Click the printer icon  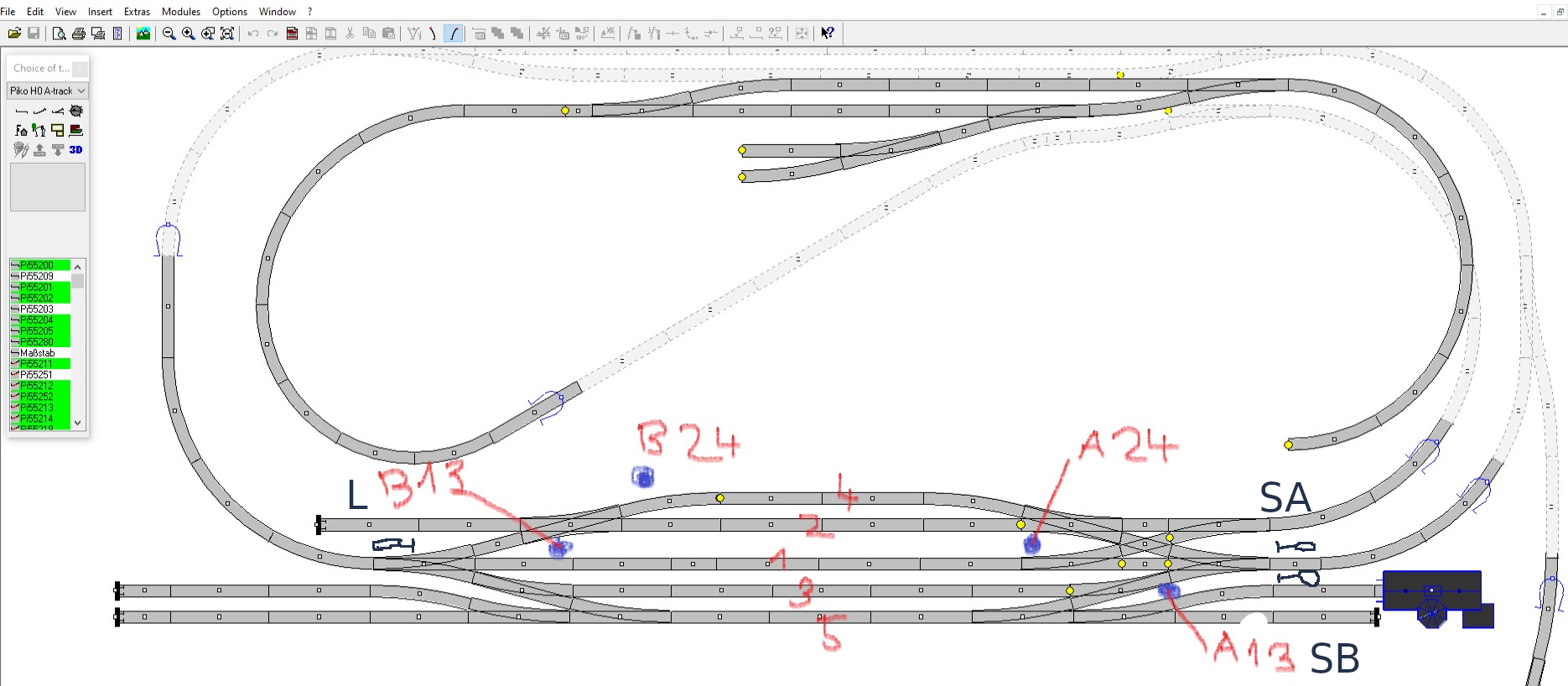click(78, 34)
